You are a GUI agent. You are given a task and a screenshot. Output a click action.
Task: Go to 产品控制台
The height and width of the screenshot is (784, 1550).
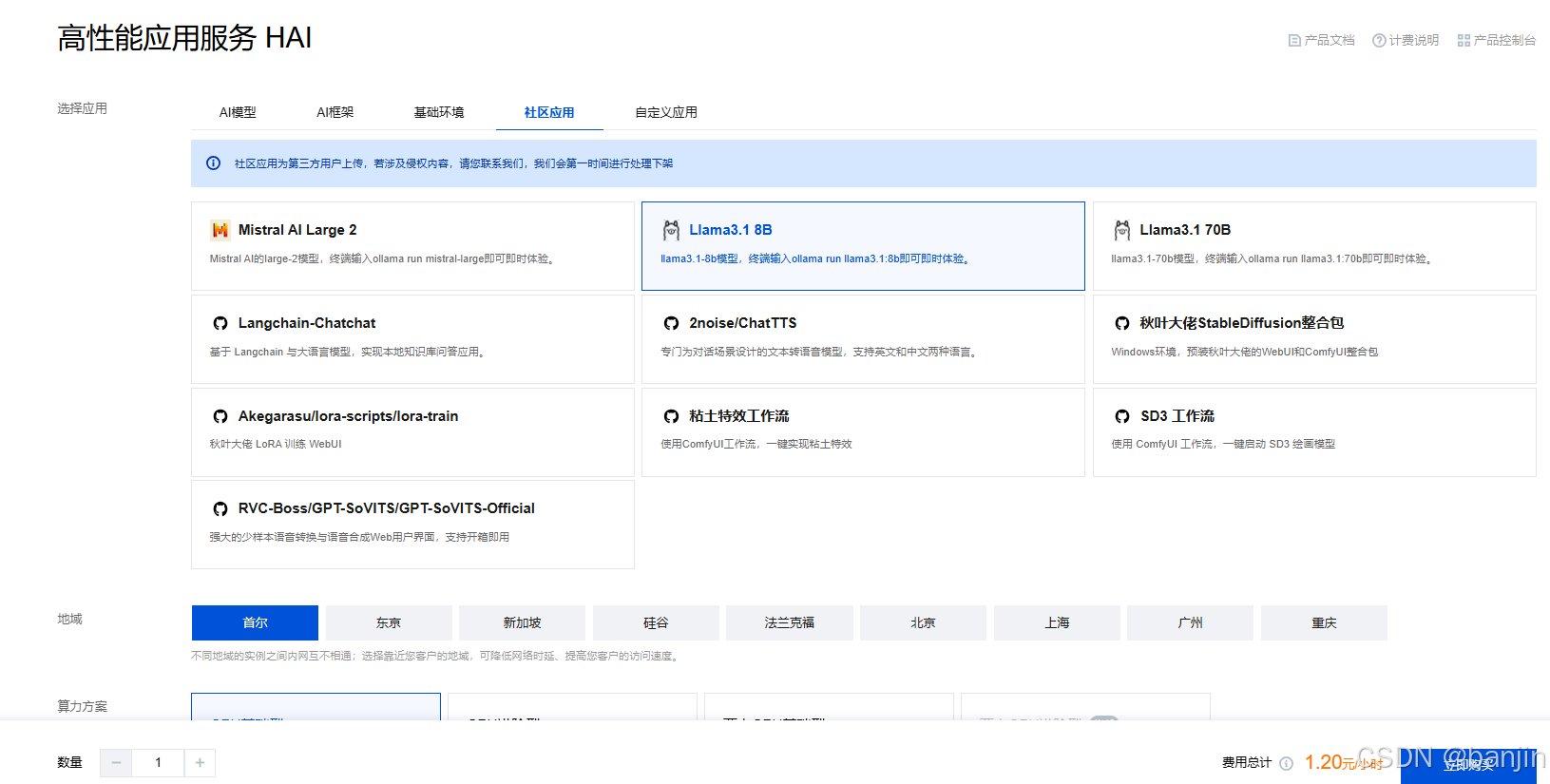pyautogui.click(x=1497, y=41)
